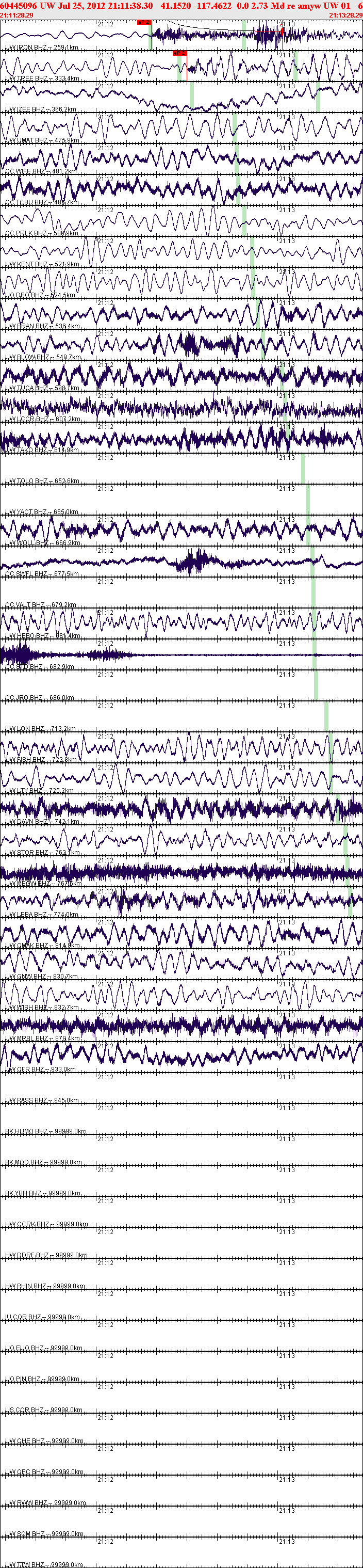Click the red pick flag on the IRON trace
The height and width of the screenshot is (1568, 363).
144,23
